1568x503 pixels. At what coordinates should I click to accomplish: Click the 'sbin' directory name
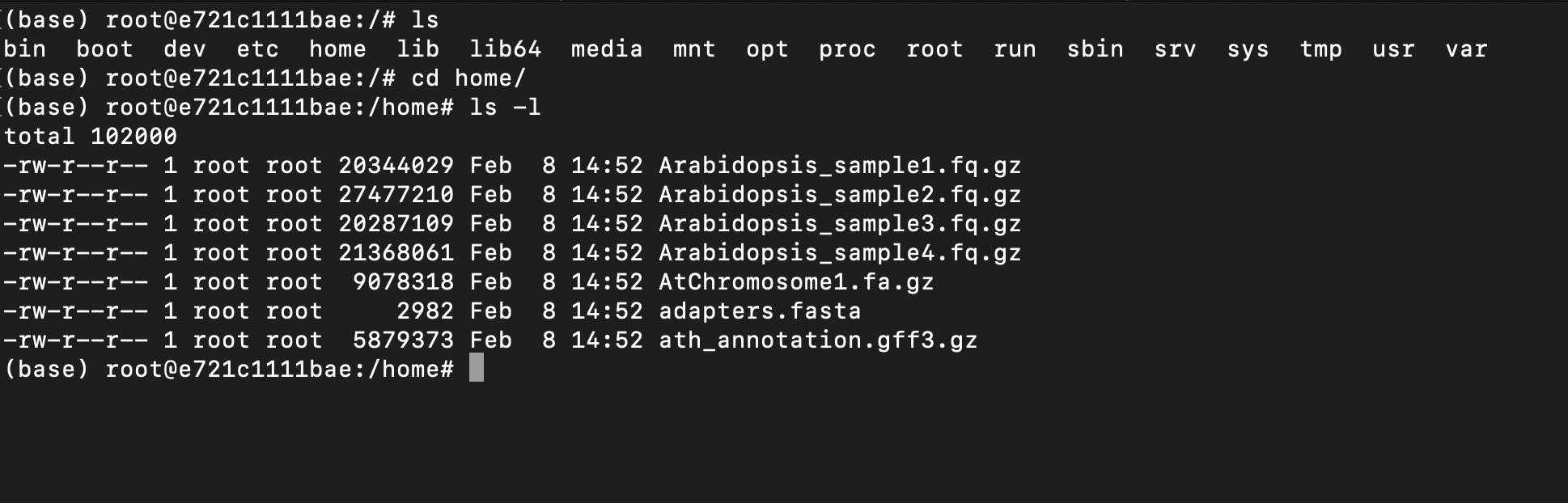tap(1095, 49)
